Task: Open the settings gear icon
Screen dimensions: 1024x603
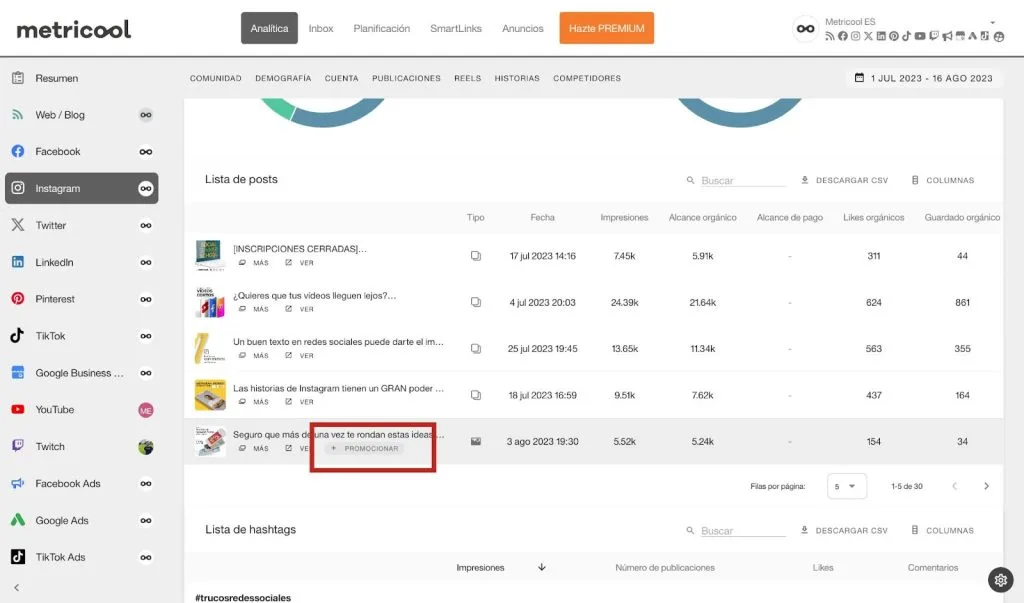Action: (x=1000, y=579)
